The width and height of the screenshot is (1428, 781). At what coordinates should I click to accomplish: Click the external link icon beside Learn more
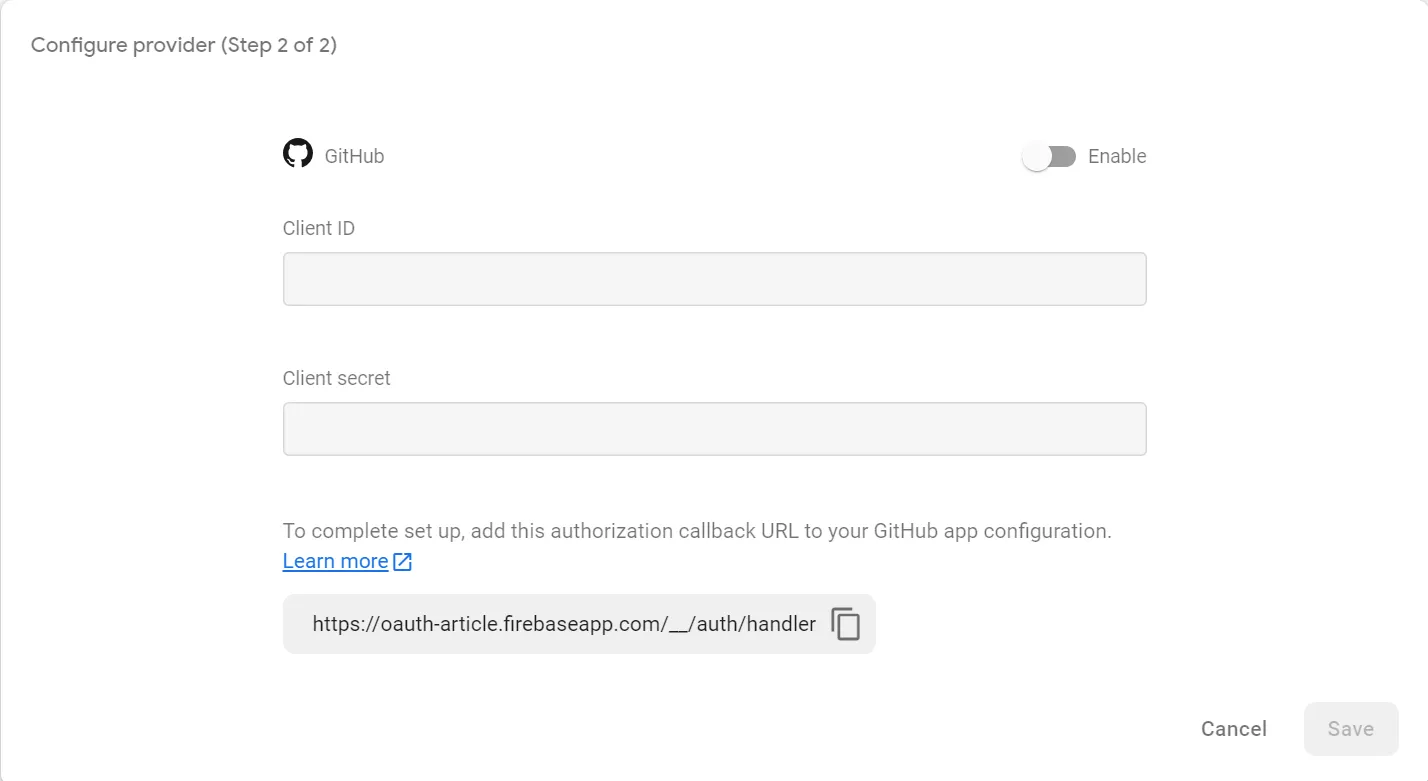(402, 562)
